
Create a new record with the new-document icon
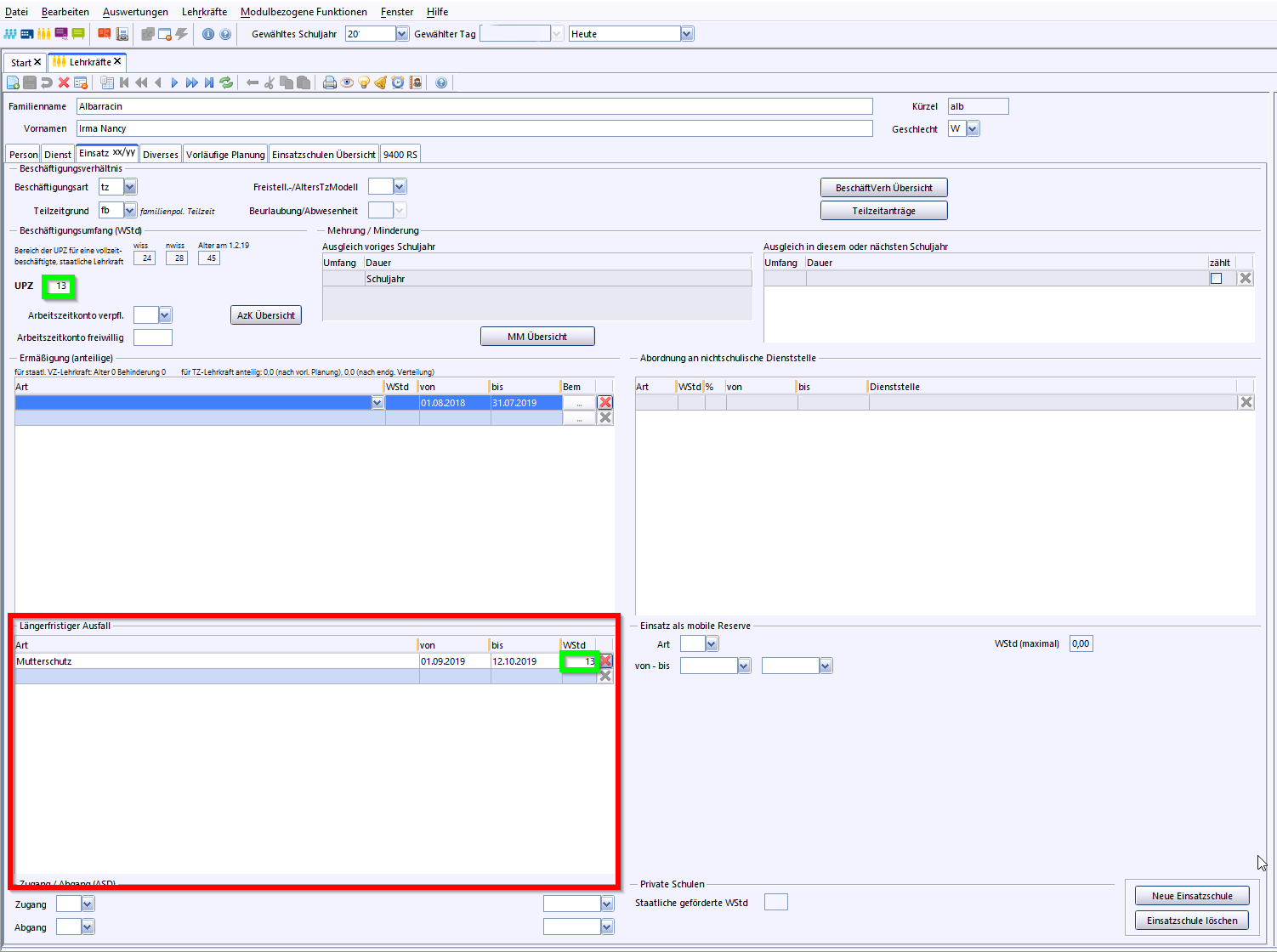13,82
